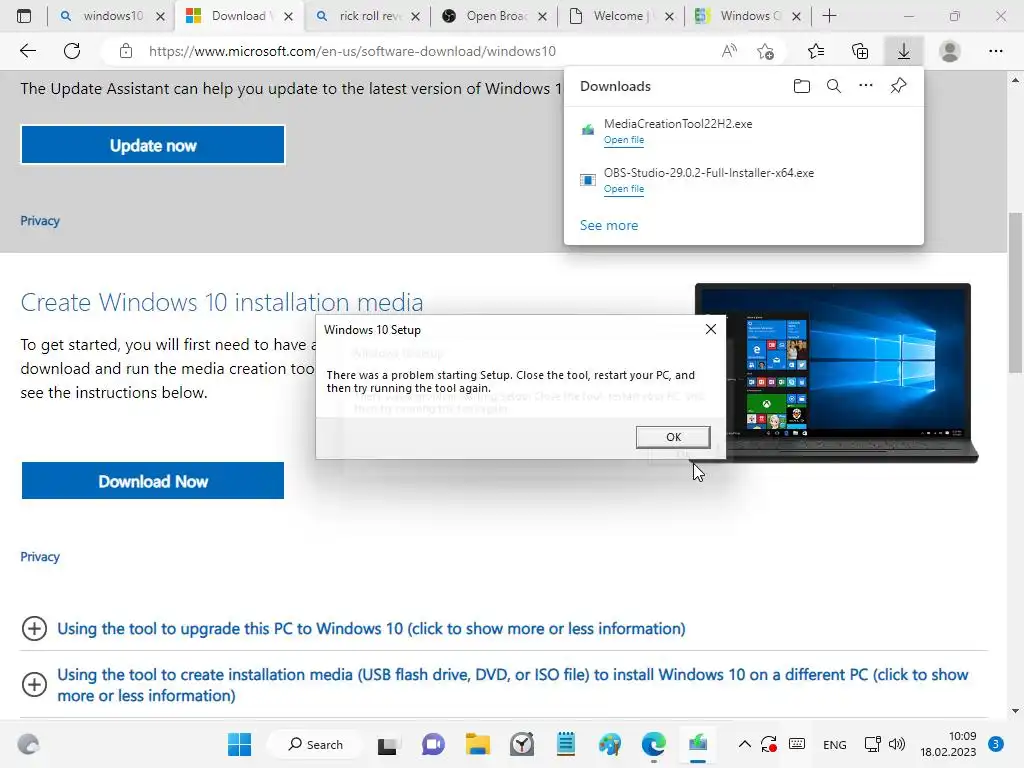
Task: Open Privacy link below Download Now
Action: click(x=40, y=556)
